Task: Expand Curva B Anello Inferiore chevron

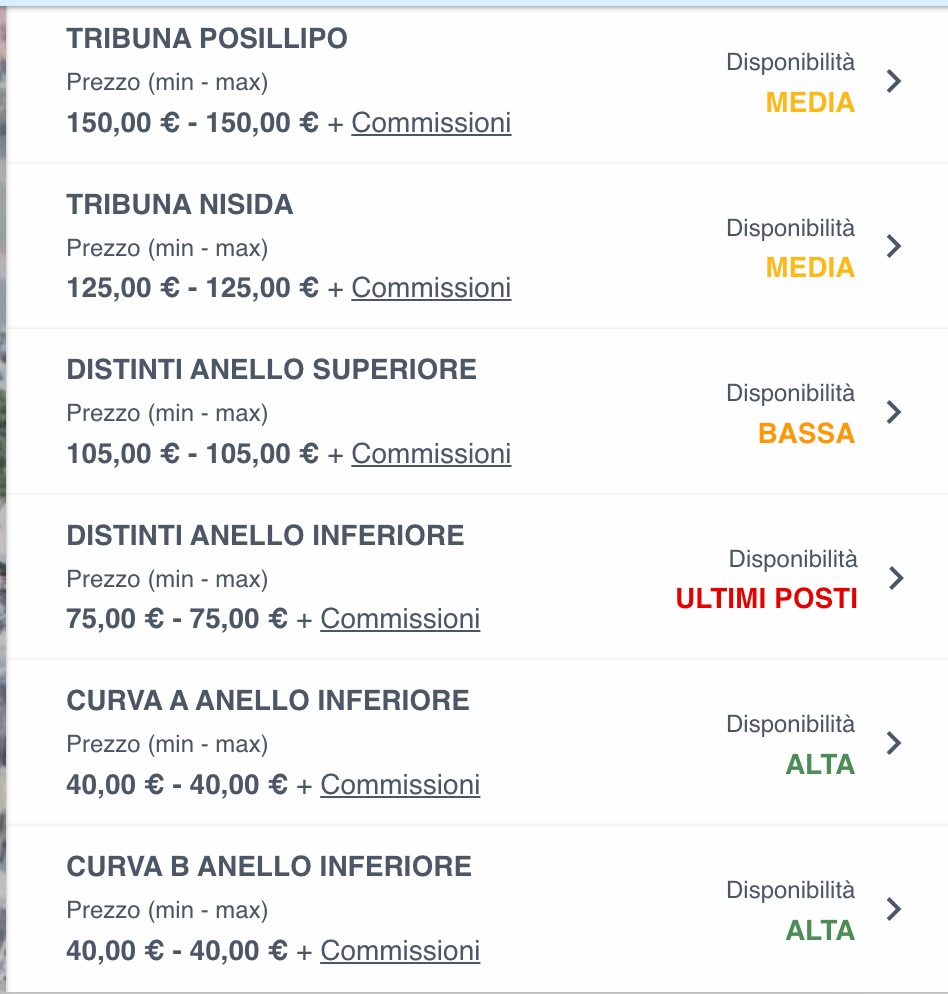Action: pos(895,908)
